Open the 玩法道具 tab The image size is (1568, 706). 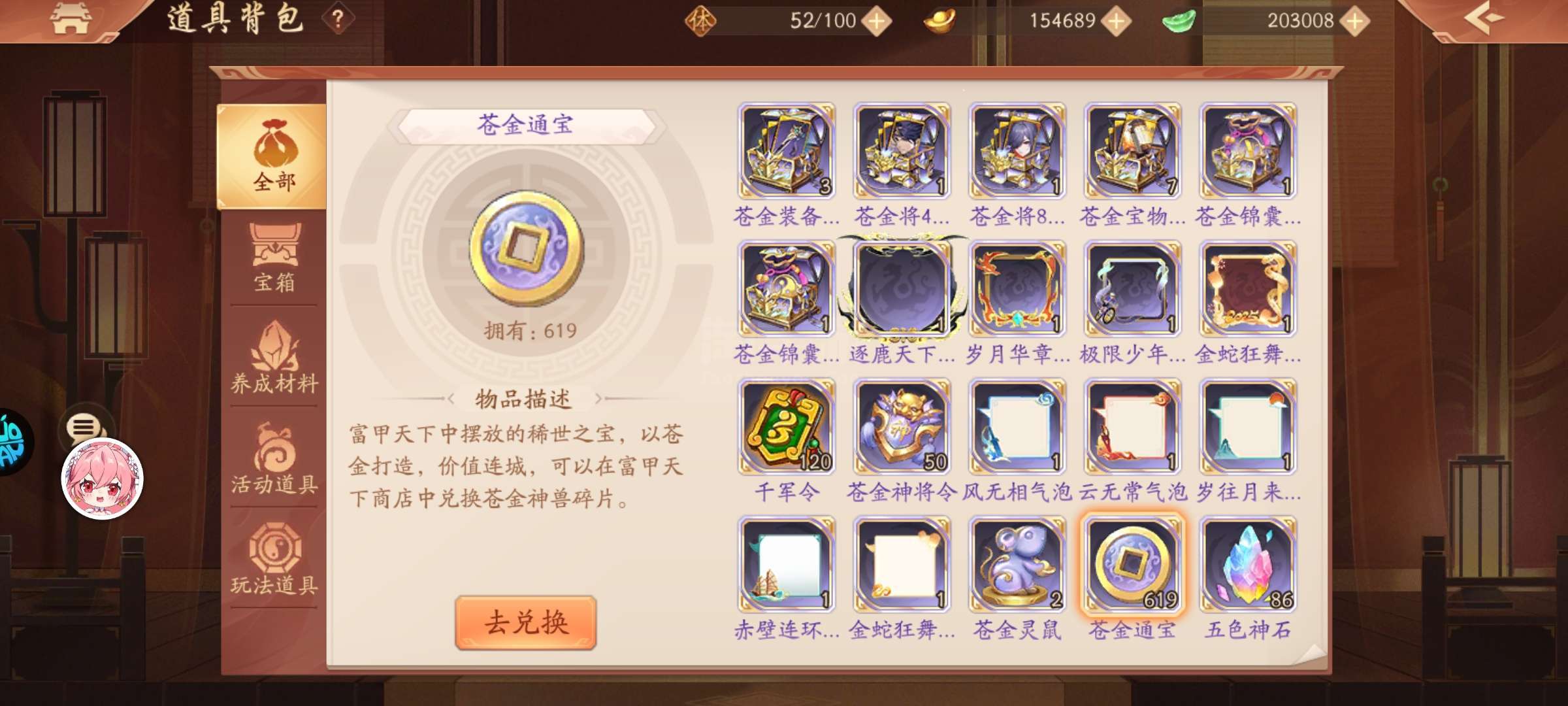(274, 560)
